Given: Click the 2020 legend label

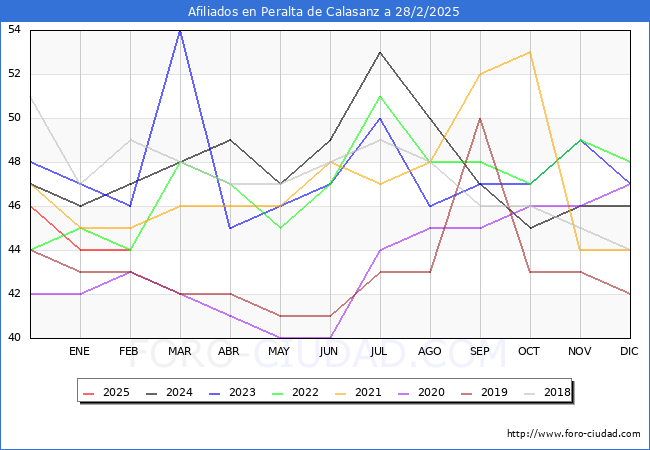Looking at the screenshot, I should click(x=431, y=392).
